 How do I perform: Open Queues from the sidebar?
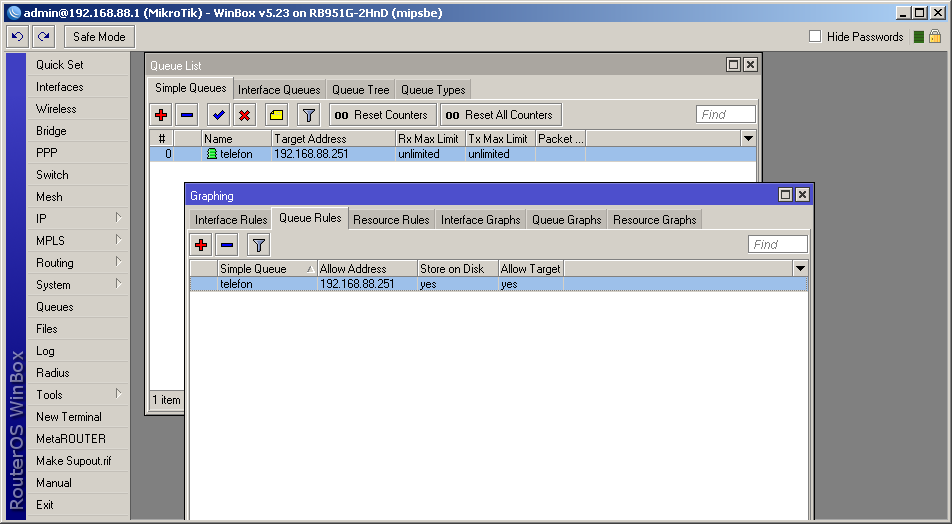click(78, 307)
